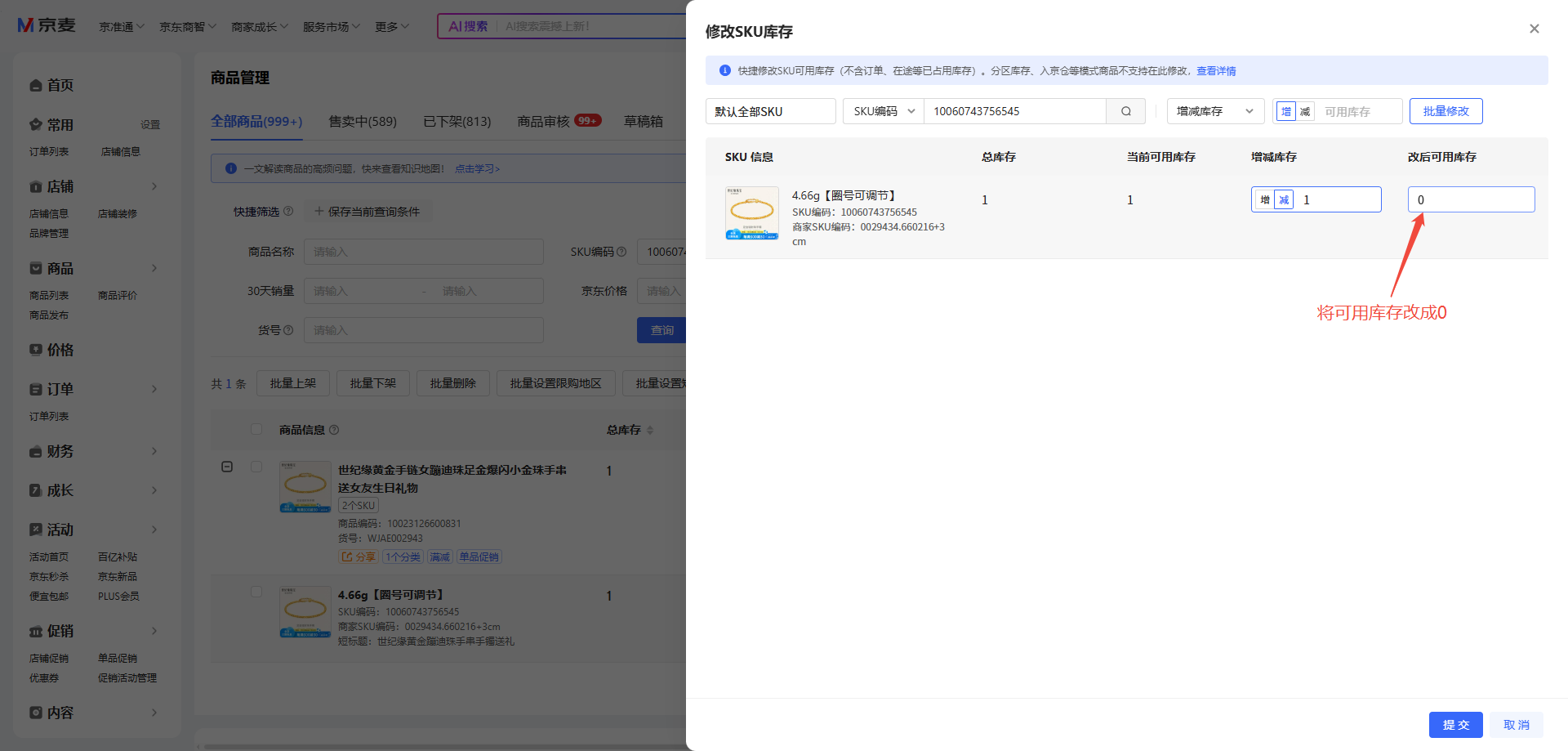
Task: Click the 财务 finance icon in sidebar
Action: (x=36, y=452)
